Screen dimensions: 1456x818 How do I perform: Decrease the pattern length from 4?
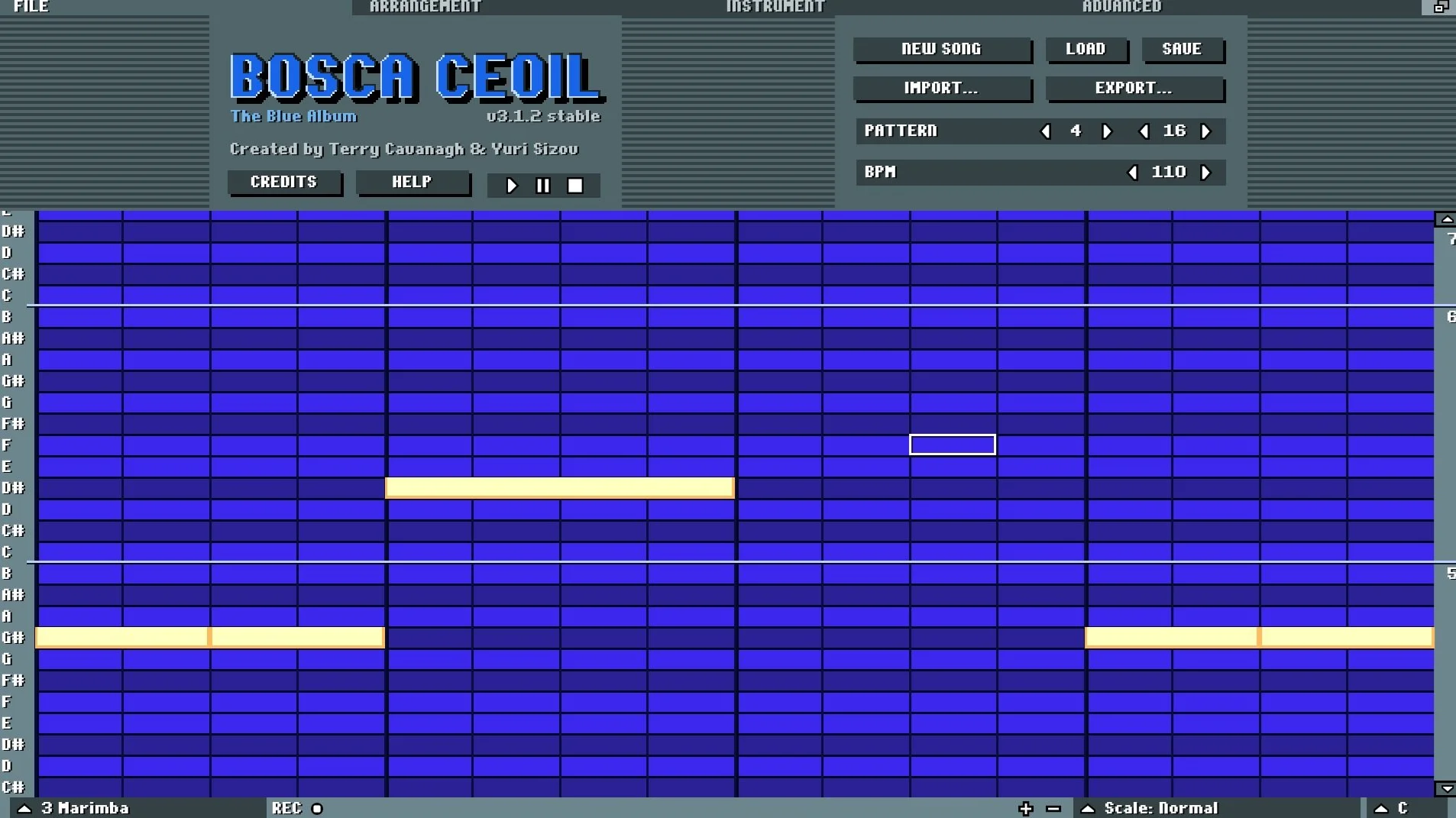pyautogui.click(x=1046, y=131)
